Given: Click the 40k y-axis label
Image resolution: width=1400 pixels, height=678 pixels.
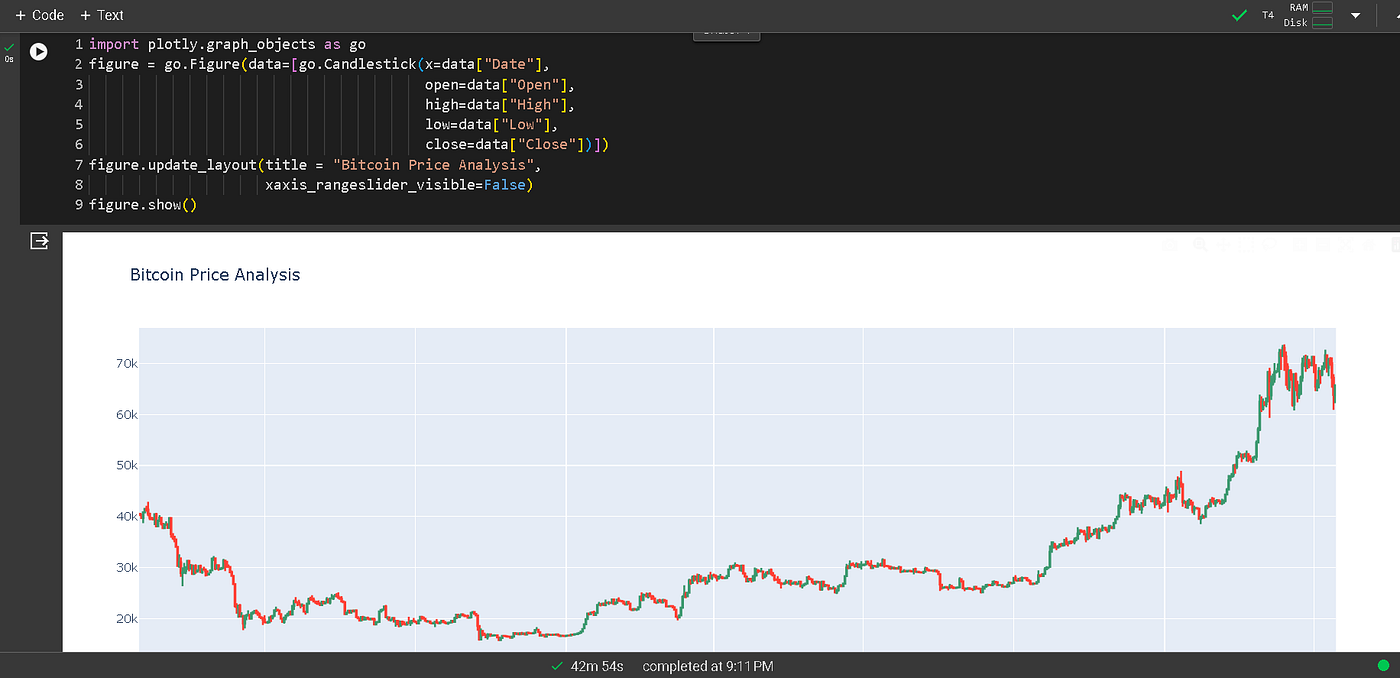Looking at the screenshot, I should [x=127, y=516].
